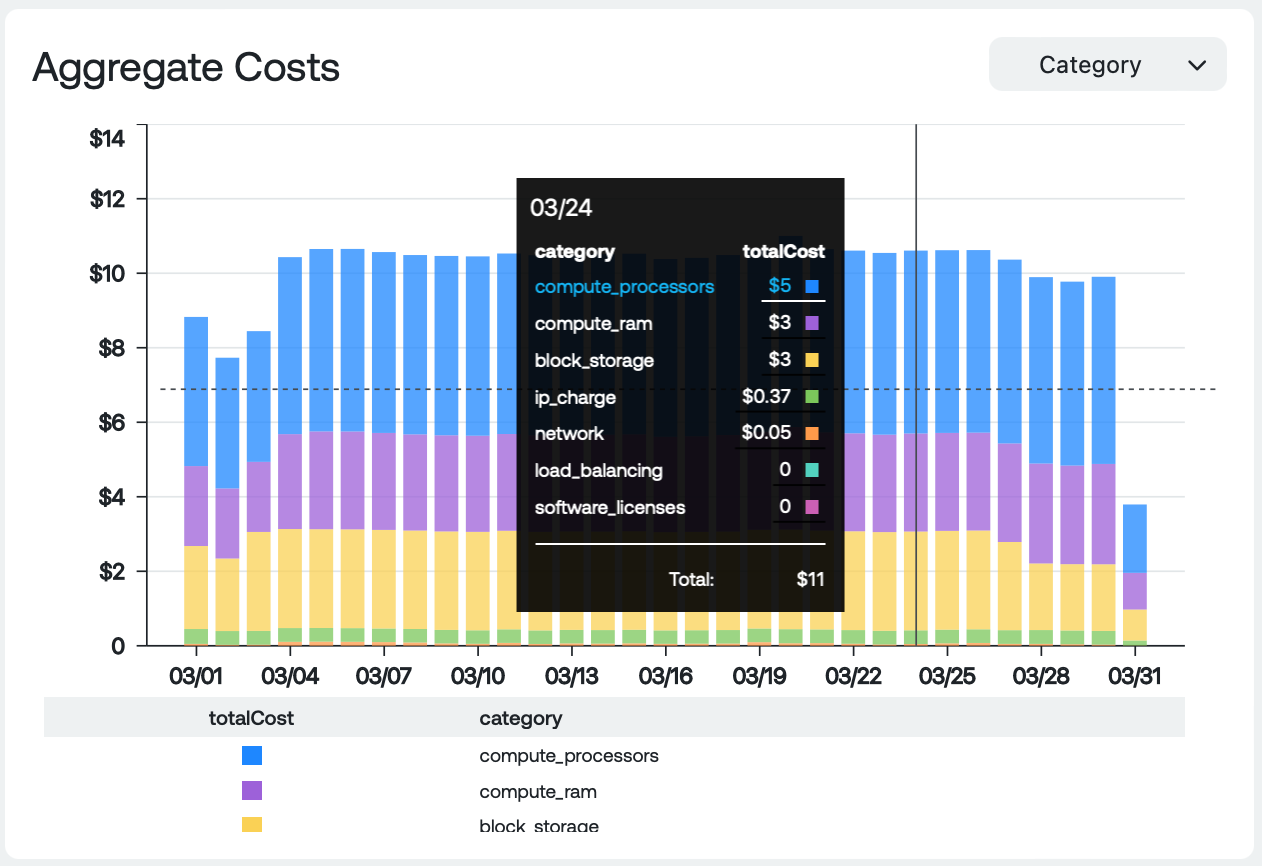The height and width of the screenshot is (866, 1262).
Task: Click software_licenses label in the tooltip
Action: click(610, 507)
